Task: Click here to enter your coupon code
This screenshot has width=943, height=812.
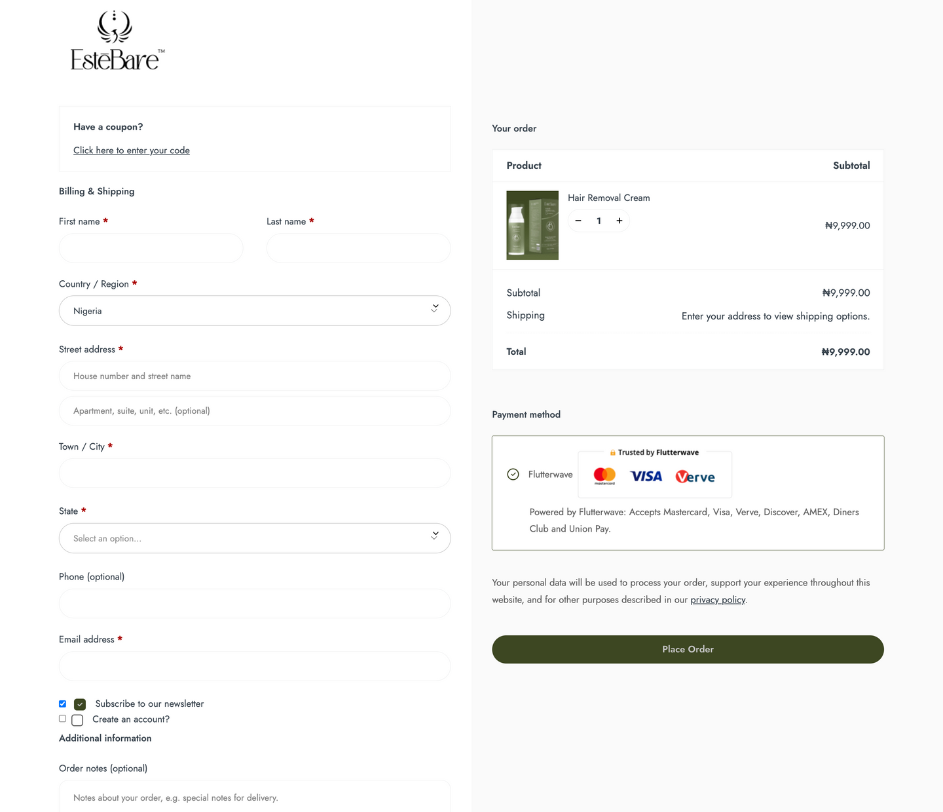Action: point(131,150)
